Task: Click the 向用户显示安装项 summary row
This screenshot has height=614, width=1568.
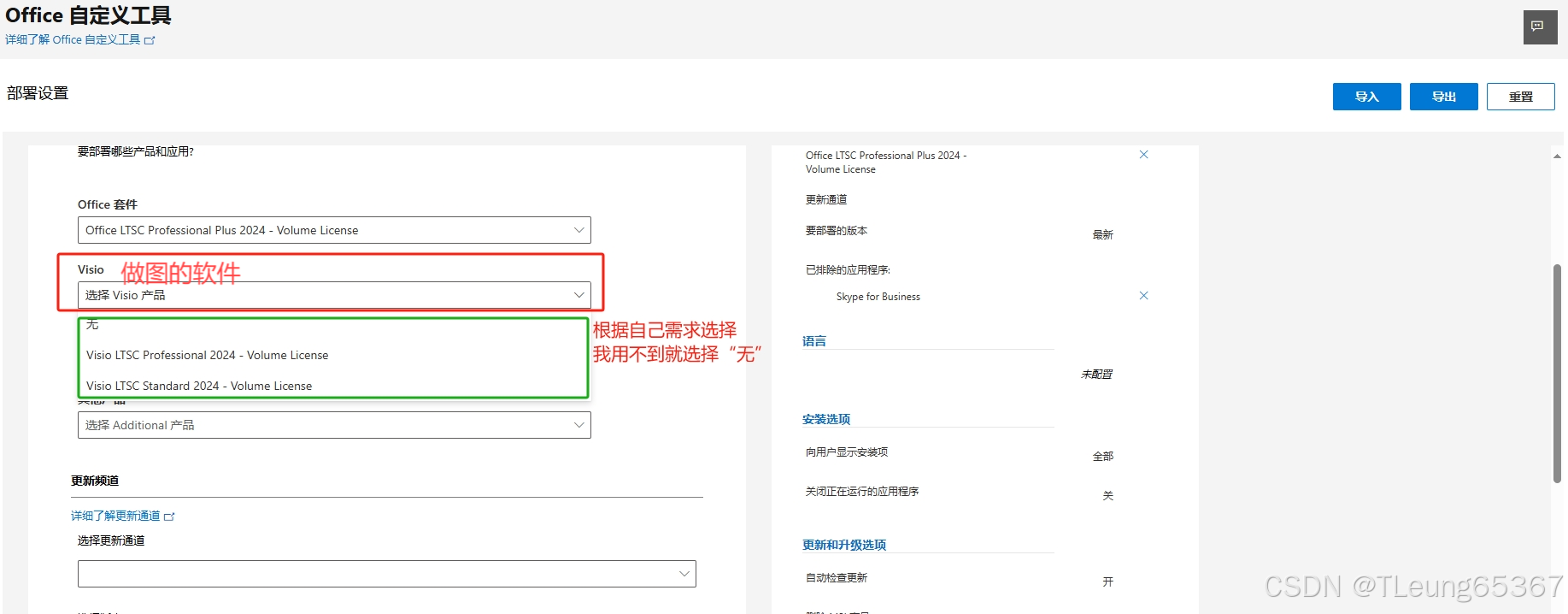Action: pyautogui.click(x=959, y=453)
